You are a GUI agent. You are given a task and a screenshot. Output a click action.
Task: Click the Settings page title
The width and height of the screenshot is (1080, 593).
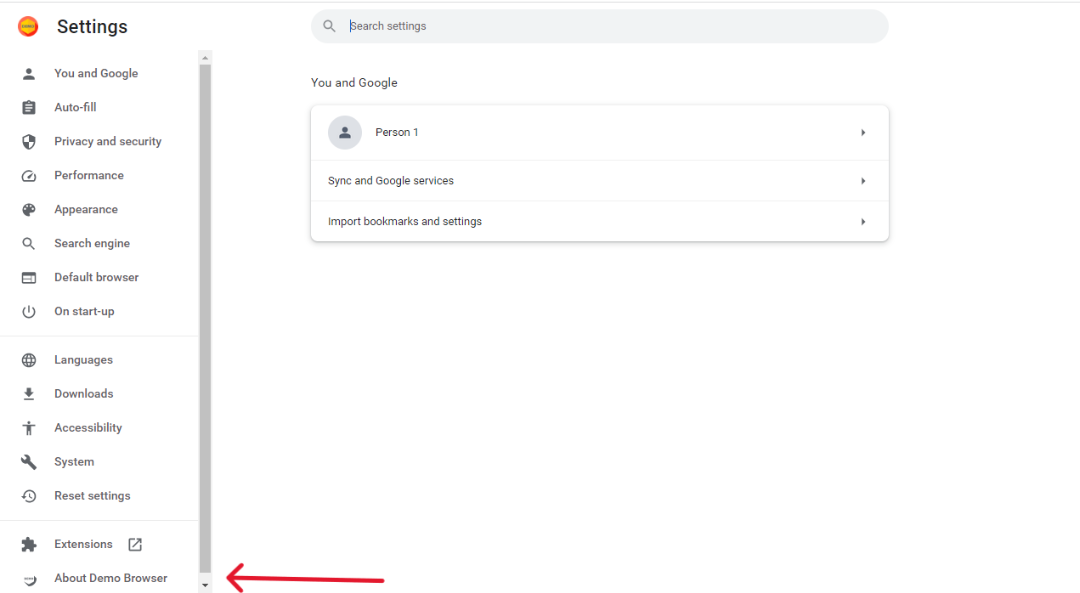[x=92, y=27]
